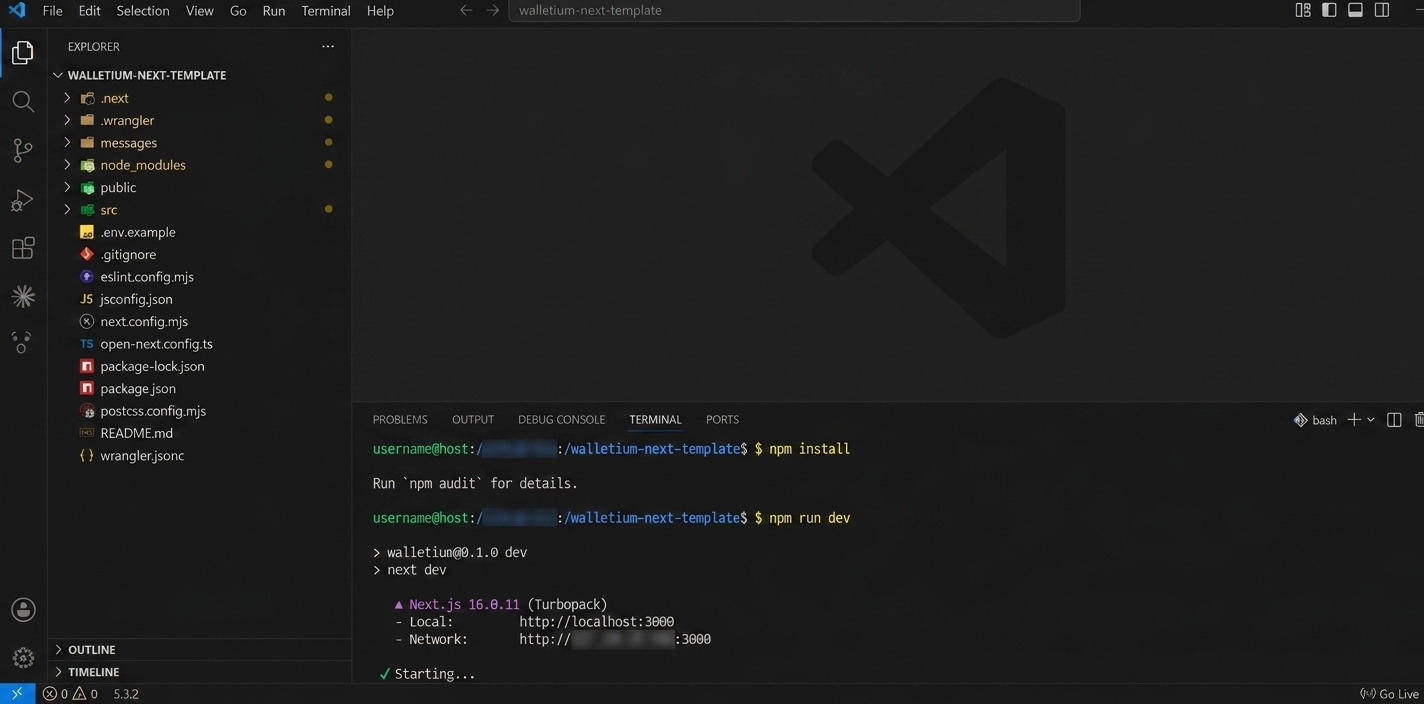
Task: Go back using the left arrow
Action: (466, 11)
